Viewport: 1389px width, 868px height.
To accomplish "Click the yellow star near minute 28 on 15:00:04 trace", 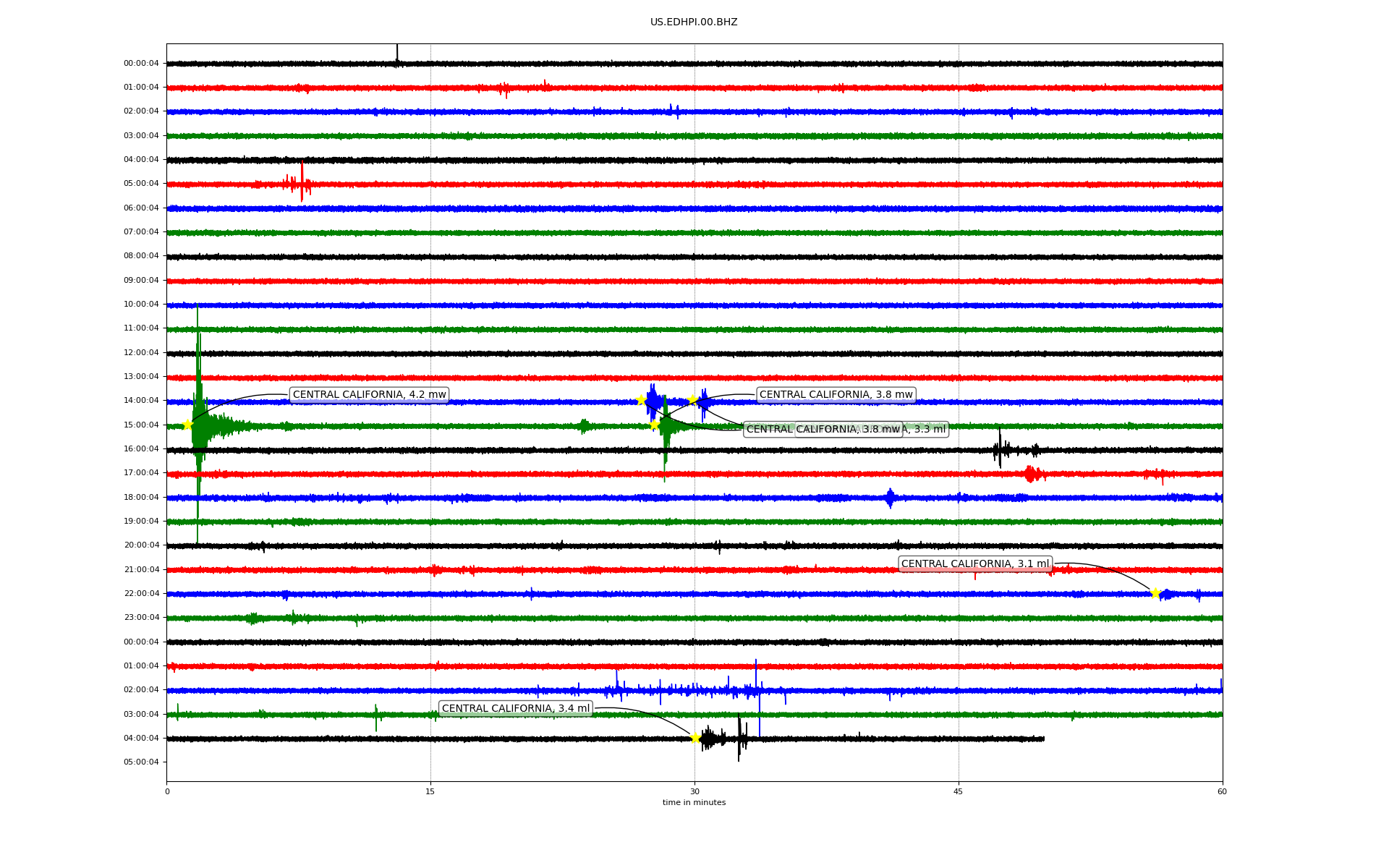I will (654, 425).
